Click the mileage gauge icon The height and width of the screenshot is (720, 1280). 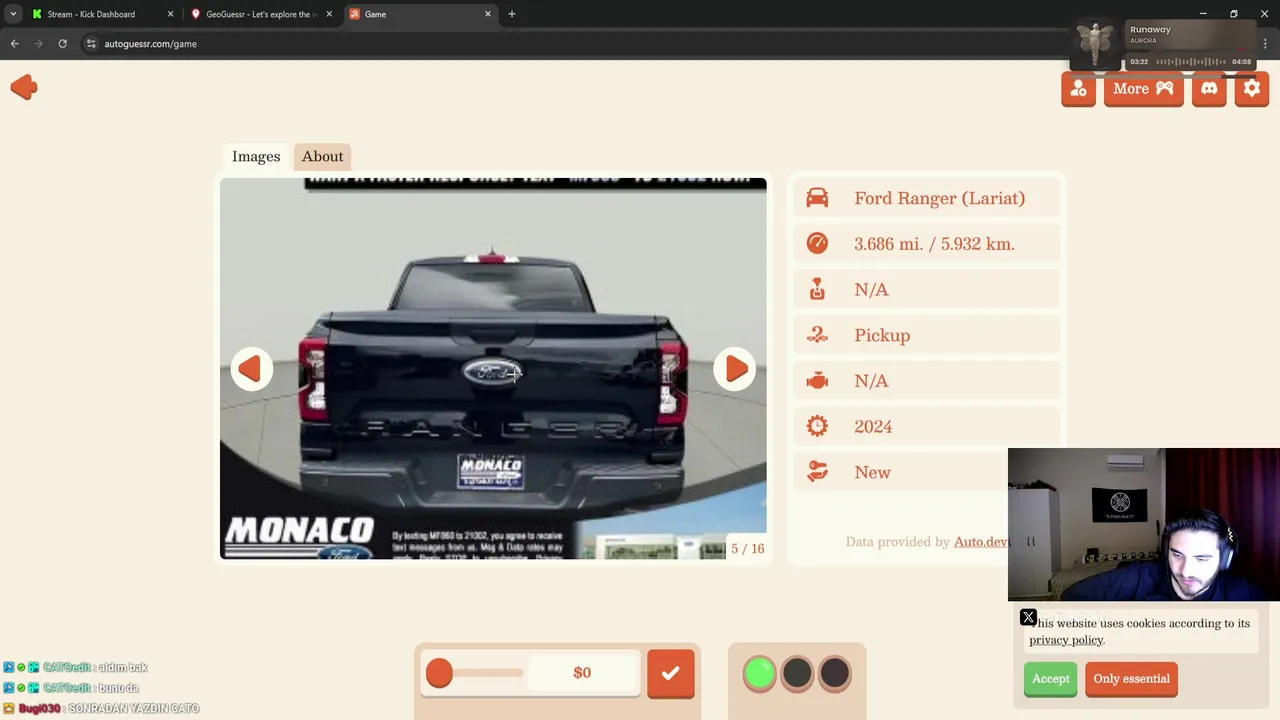(817, 243)
